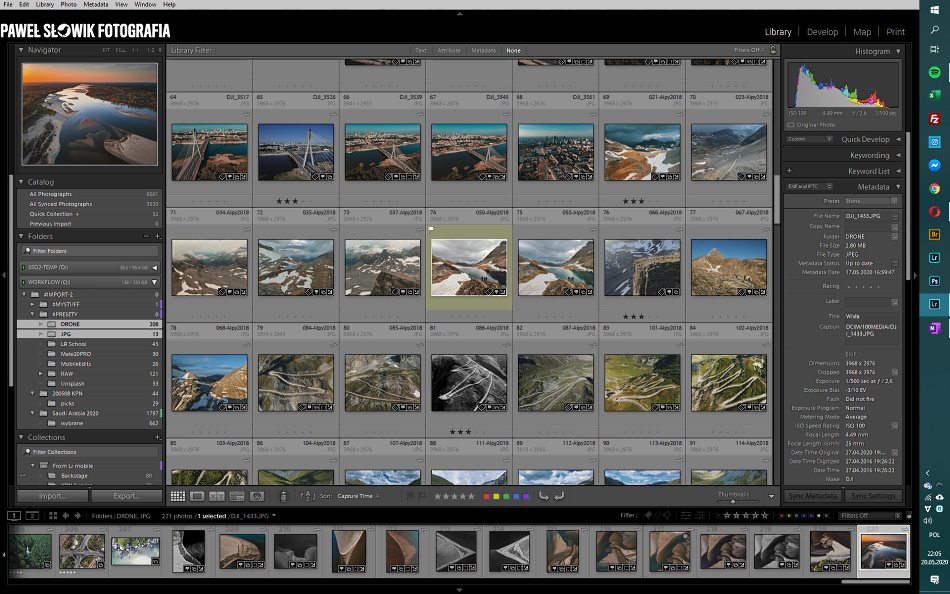This screenshot has height=594, width=950.
Task: Click second window display button 2
Action: (32, 516)
